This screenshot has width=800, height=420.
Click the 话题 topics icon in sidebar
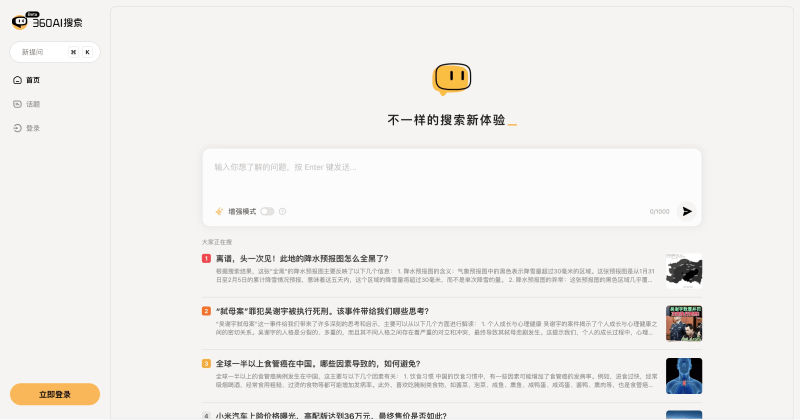17,104
